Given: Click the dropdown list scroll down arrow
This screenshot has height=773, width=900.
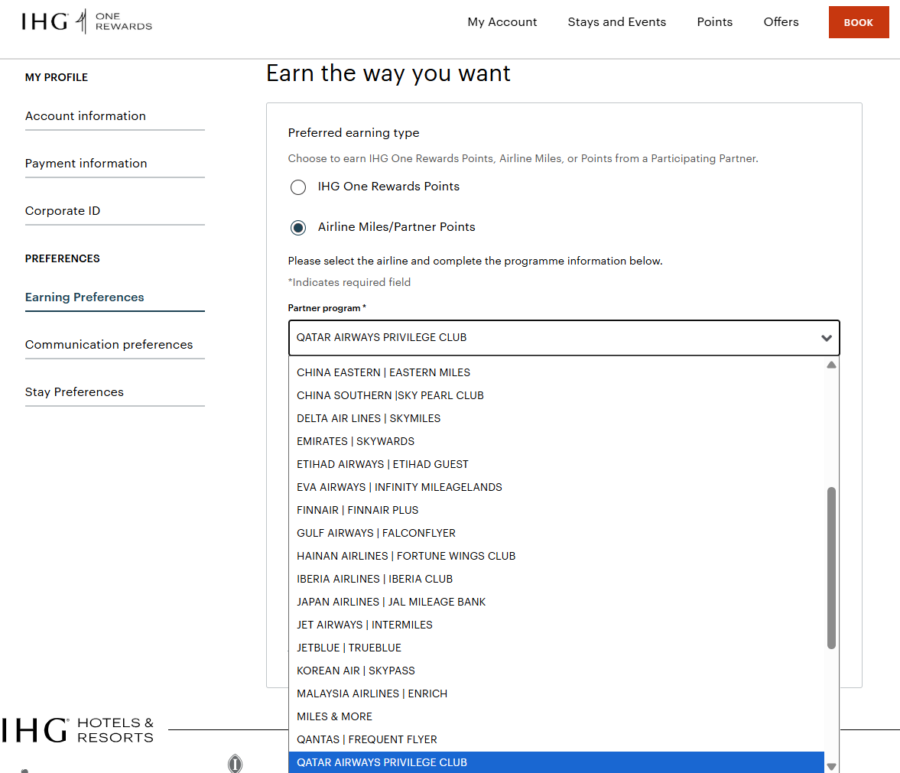Looking at the screenshot, I should [831, 766].
